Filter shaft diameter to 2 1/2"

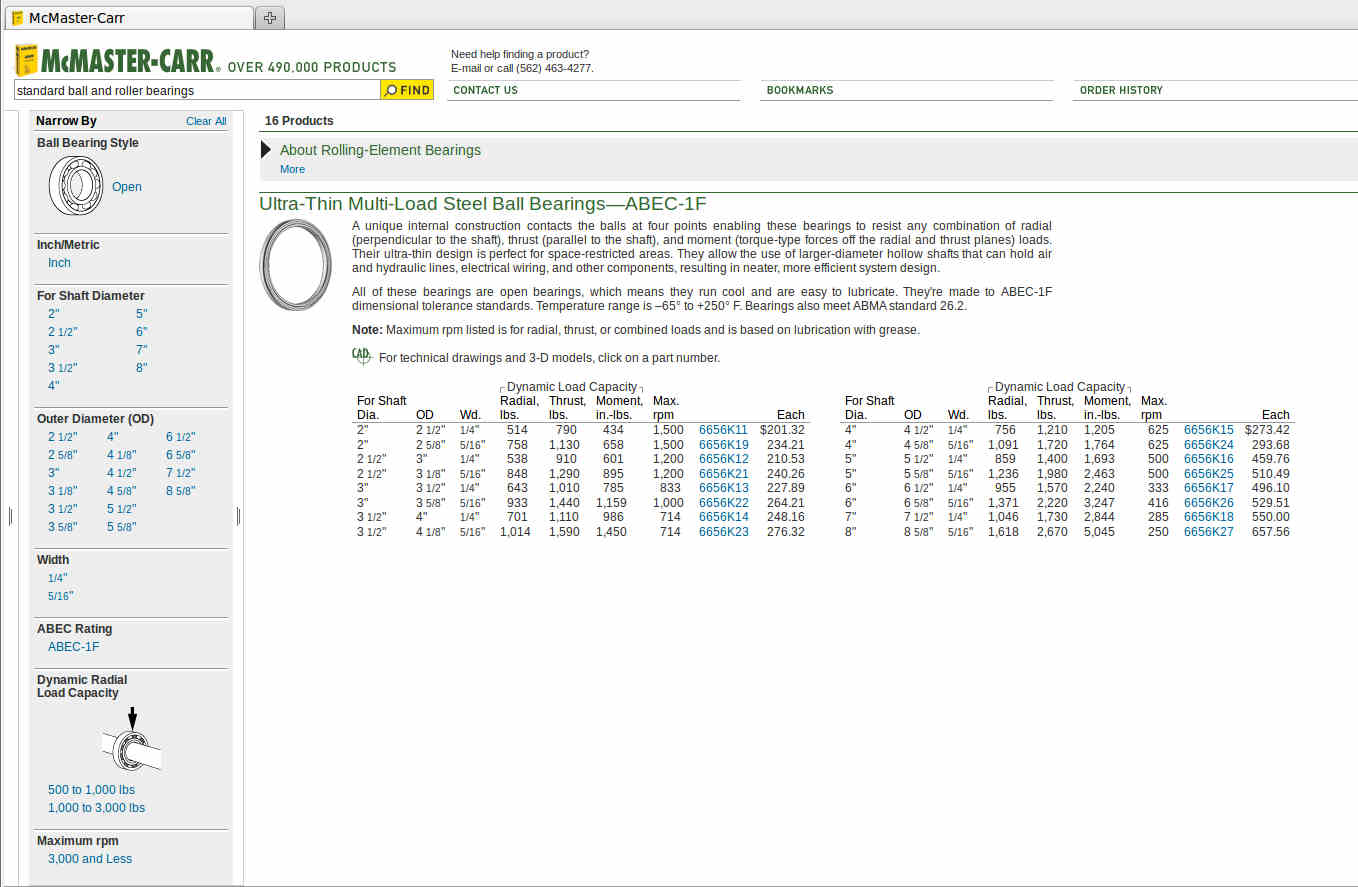click(x=62, y=332)
